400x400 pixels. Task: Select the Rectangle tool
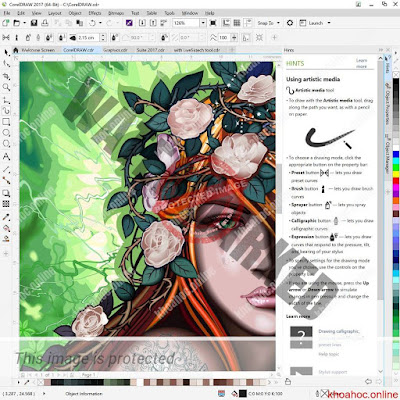click(x=6, y=122)
